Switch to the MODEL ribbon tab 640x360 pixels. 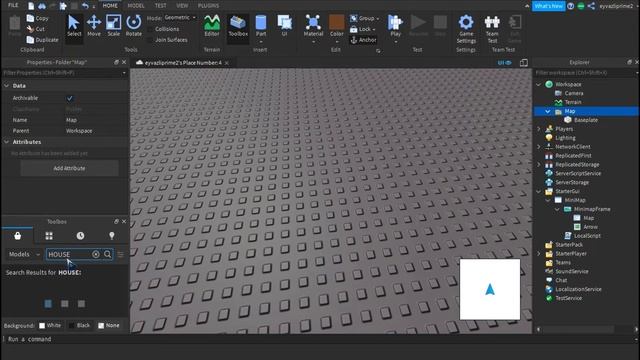pos(136,6)
